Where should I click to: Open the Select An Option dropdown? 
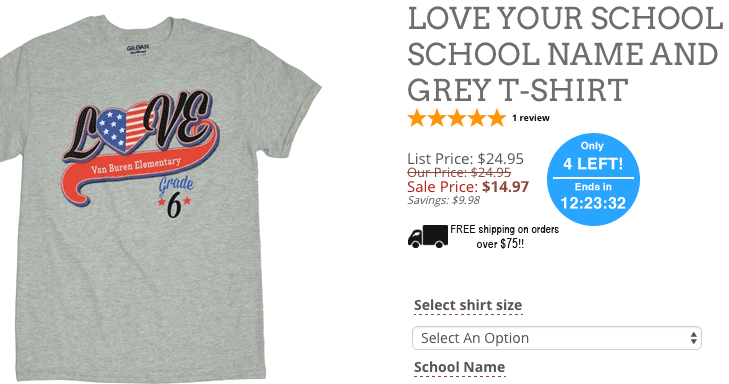(x=557, y=338)
